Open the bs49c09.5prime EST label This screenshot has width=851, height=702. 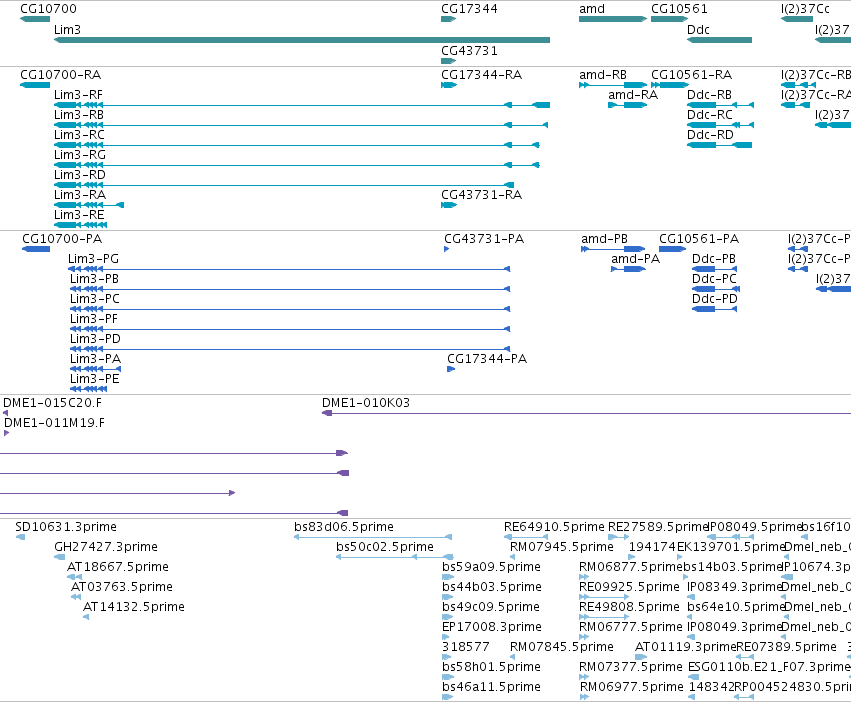[491, 607]
